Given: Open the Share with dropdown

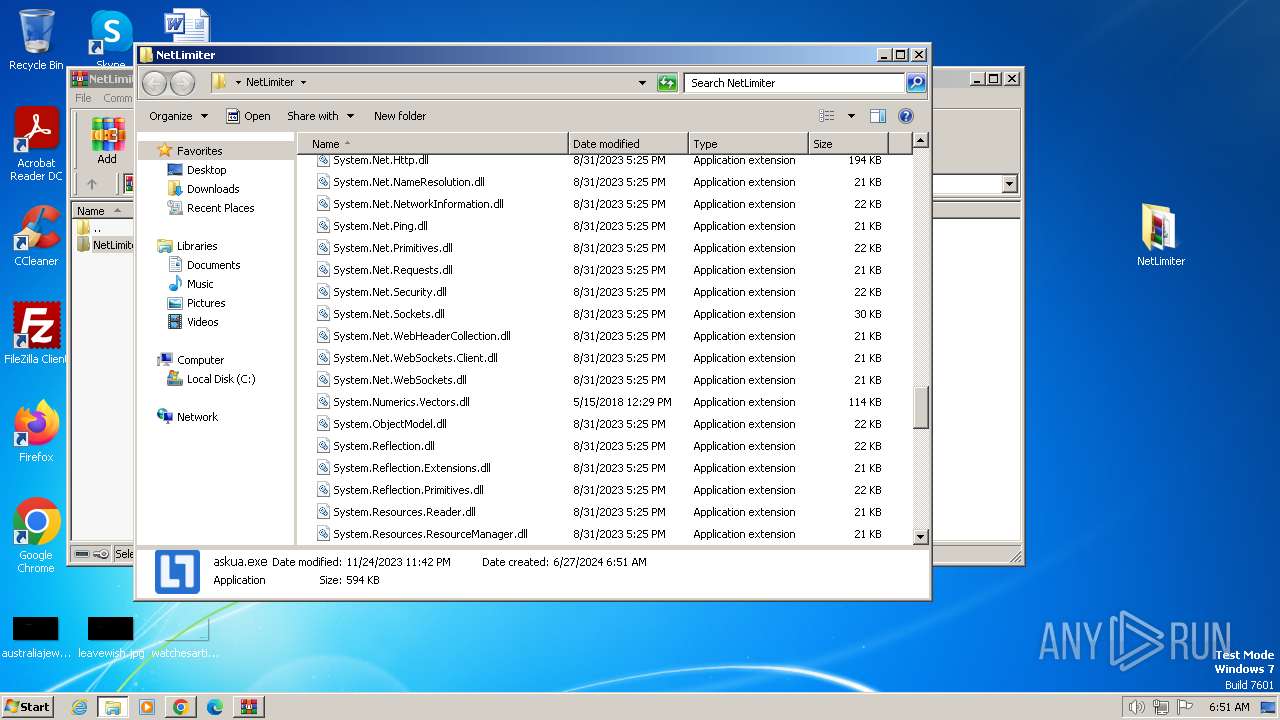Looking at the screenshot, I should (320, 116).
